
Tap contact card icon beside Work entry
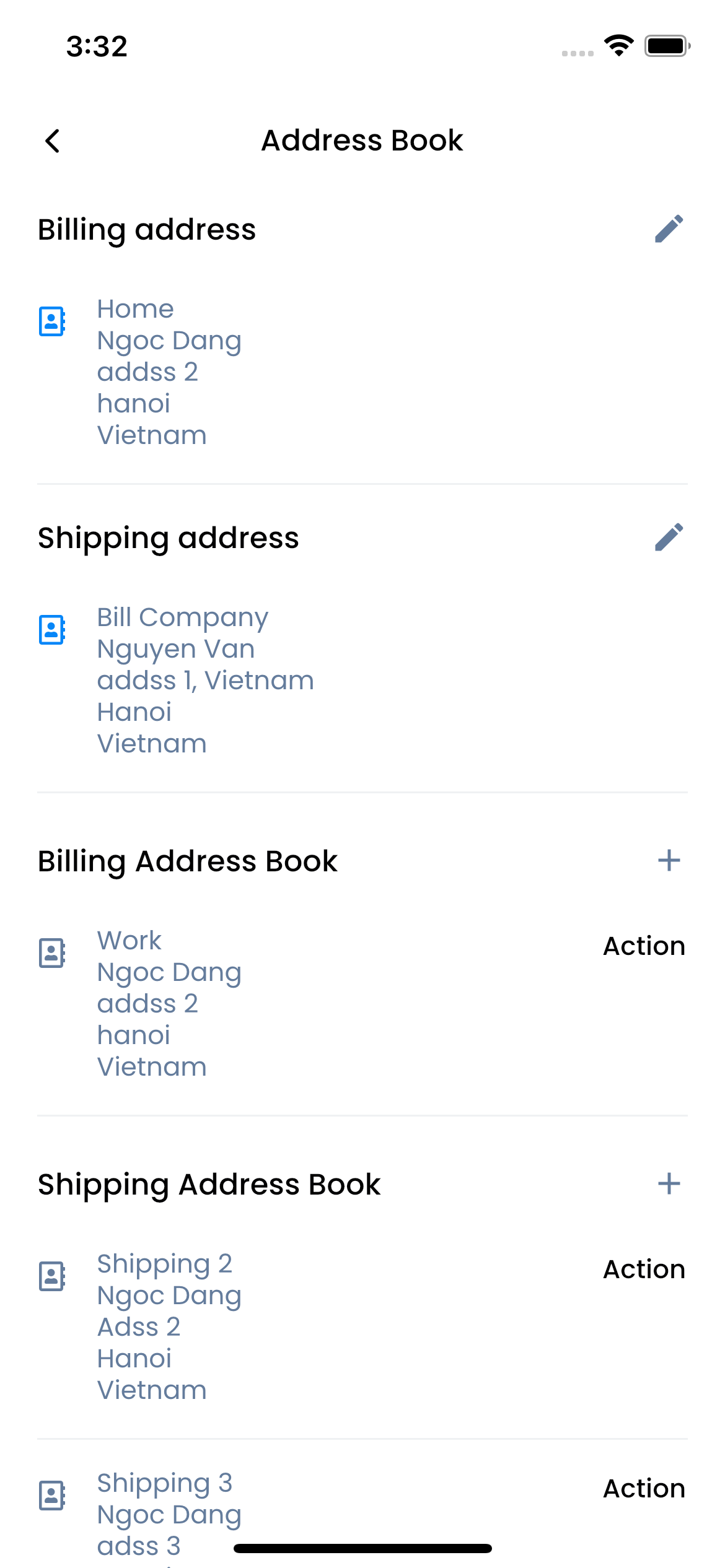(x=51, y=952)
